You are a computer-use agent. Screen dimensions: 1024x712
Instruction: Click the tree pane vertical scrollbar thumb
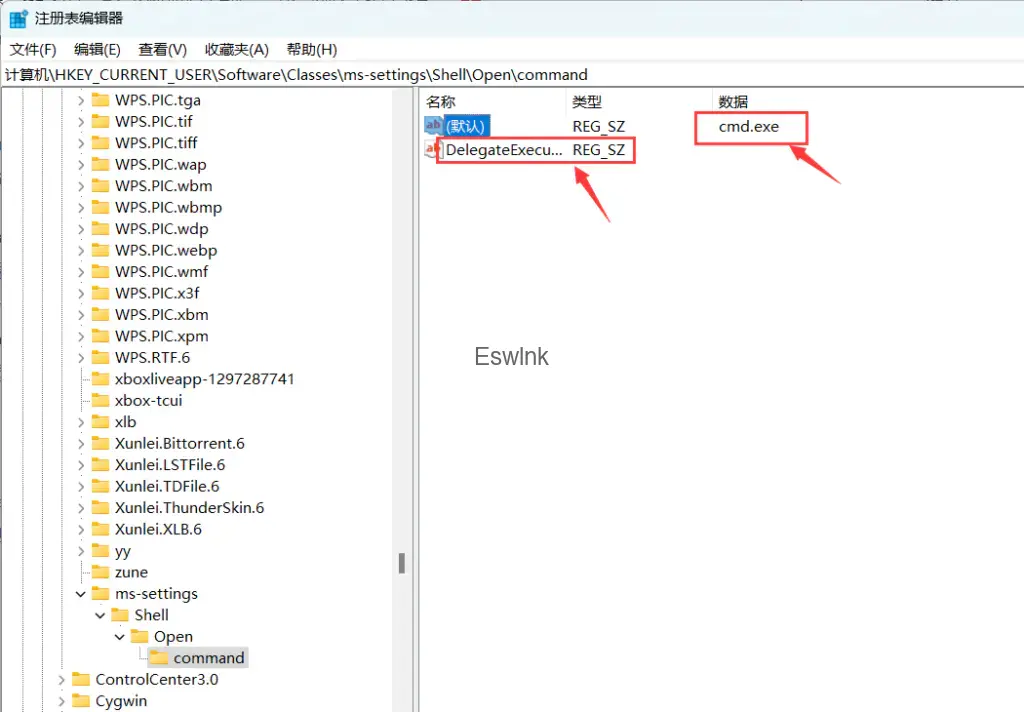(402, 563)
